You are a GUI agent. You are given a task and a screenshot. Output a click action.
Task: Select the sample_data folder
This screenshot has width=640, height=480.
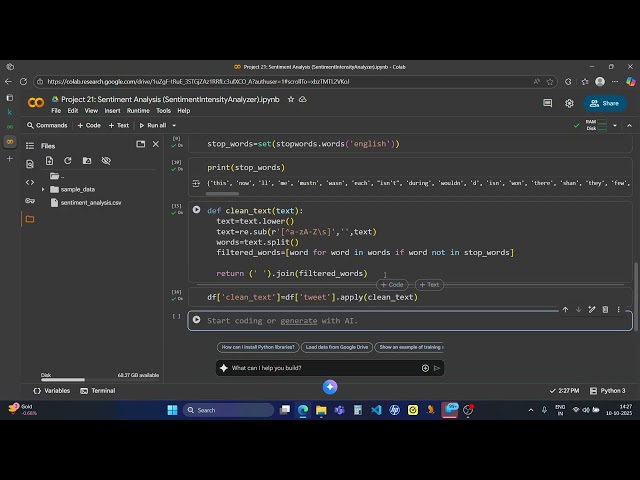pos(72,189)
